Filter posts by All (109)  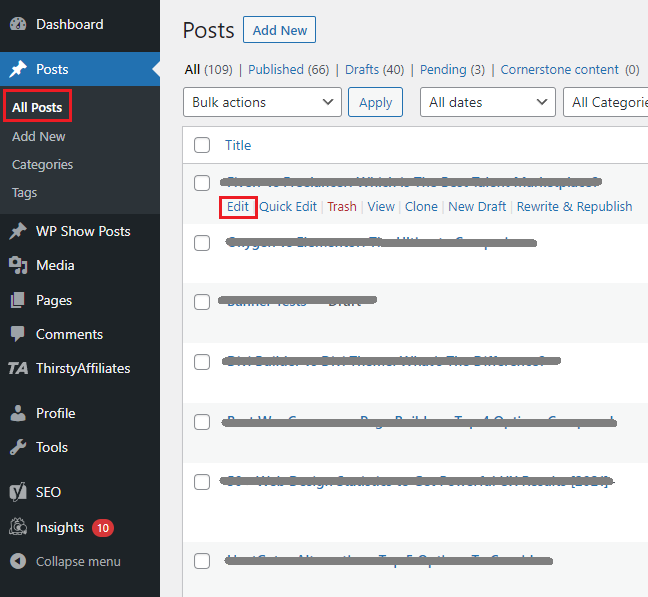pos(208,69)
